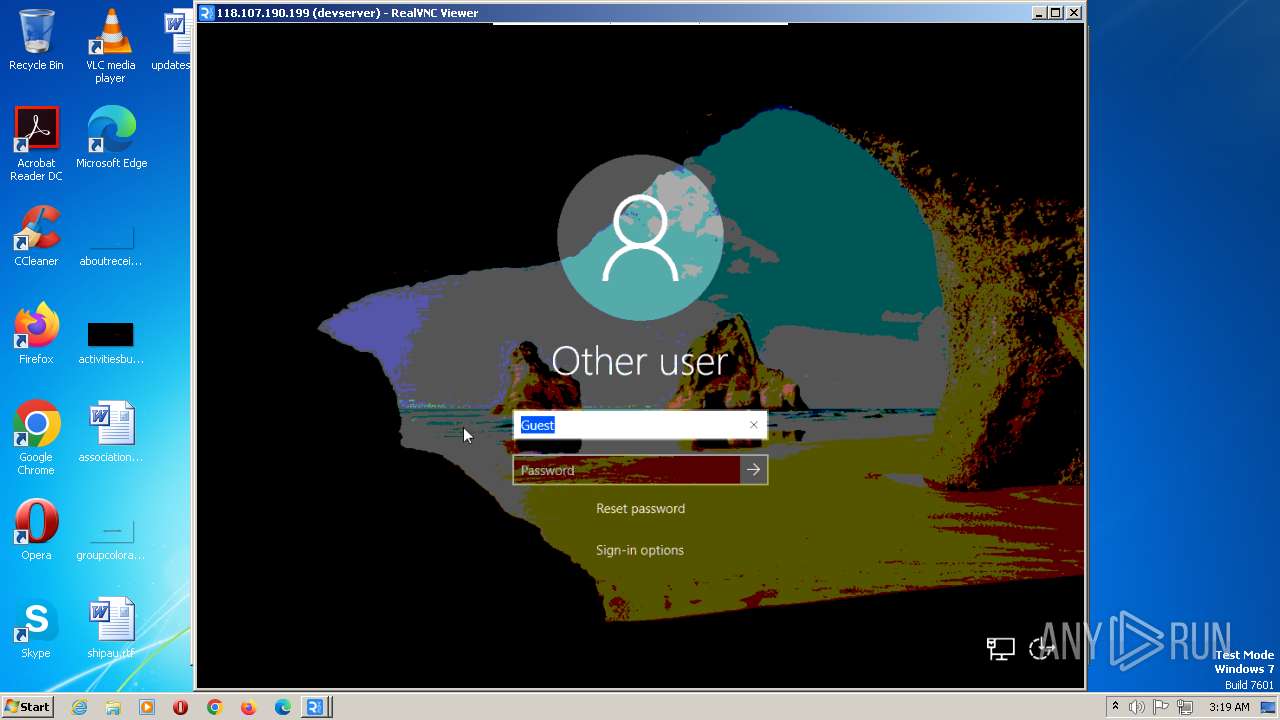Launch Opera desktop shortcut
Screen dimensions: 1280x720
tap(36, 530)
